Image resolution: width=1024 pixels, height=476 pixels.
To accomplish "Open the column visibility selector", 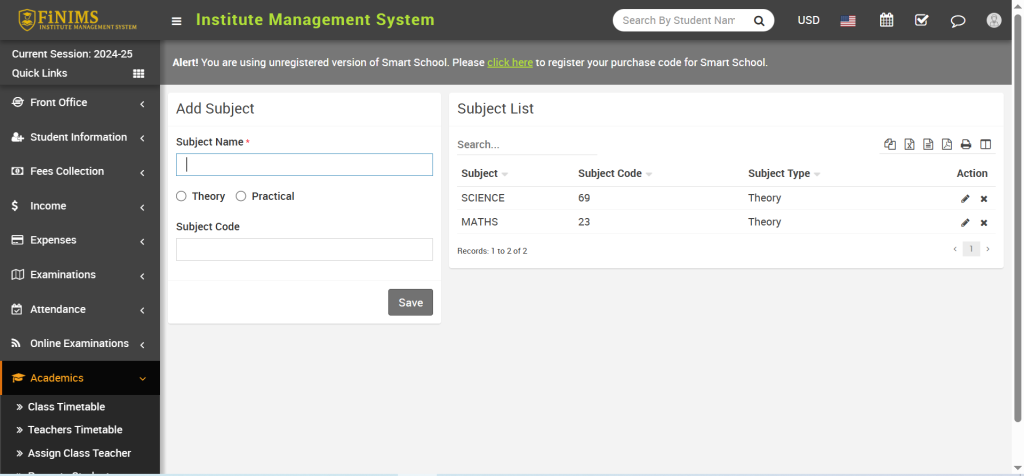I will [x=985, y=145].
